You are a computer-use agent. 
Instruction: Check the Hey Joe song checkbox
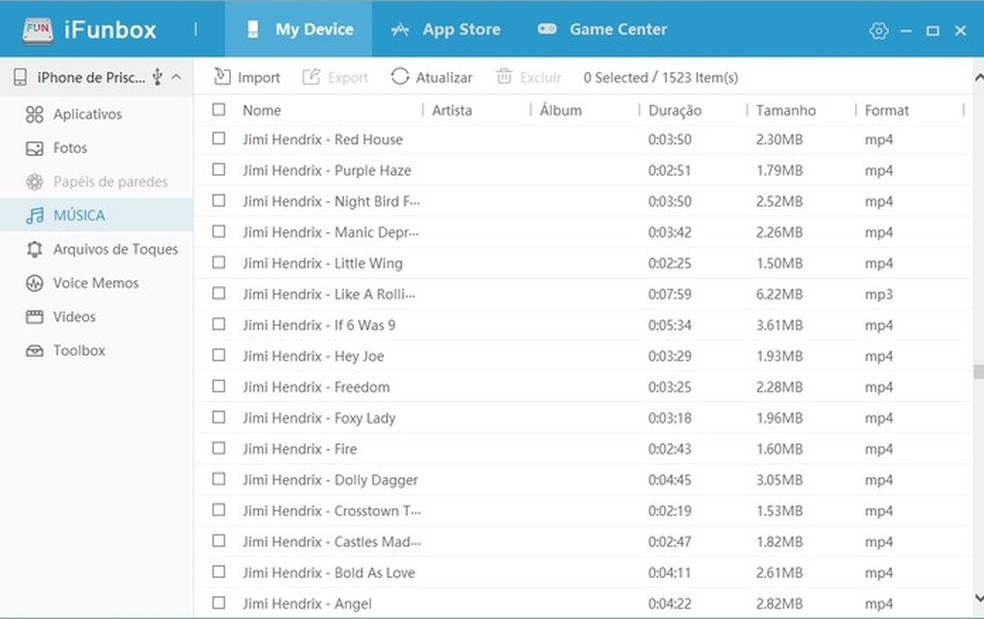[218, 355]
